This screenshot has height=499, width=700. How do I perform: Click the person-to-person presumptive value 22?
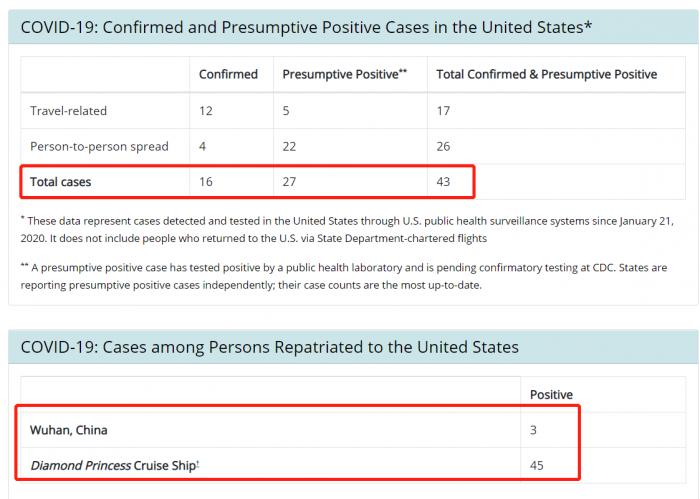[290, 146]
